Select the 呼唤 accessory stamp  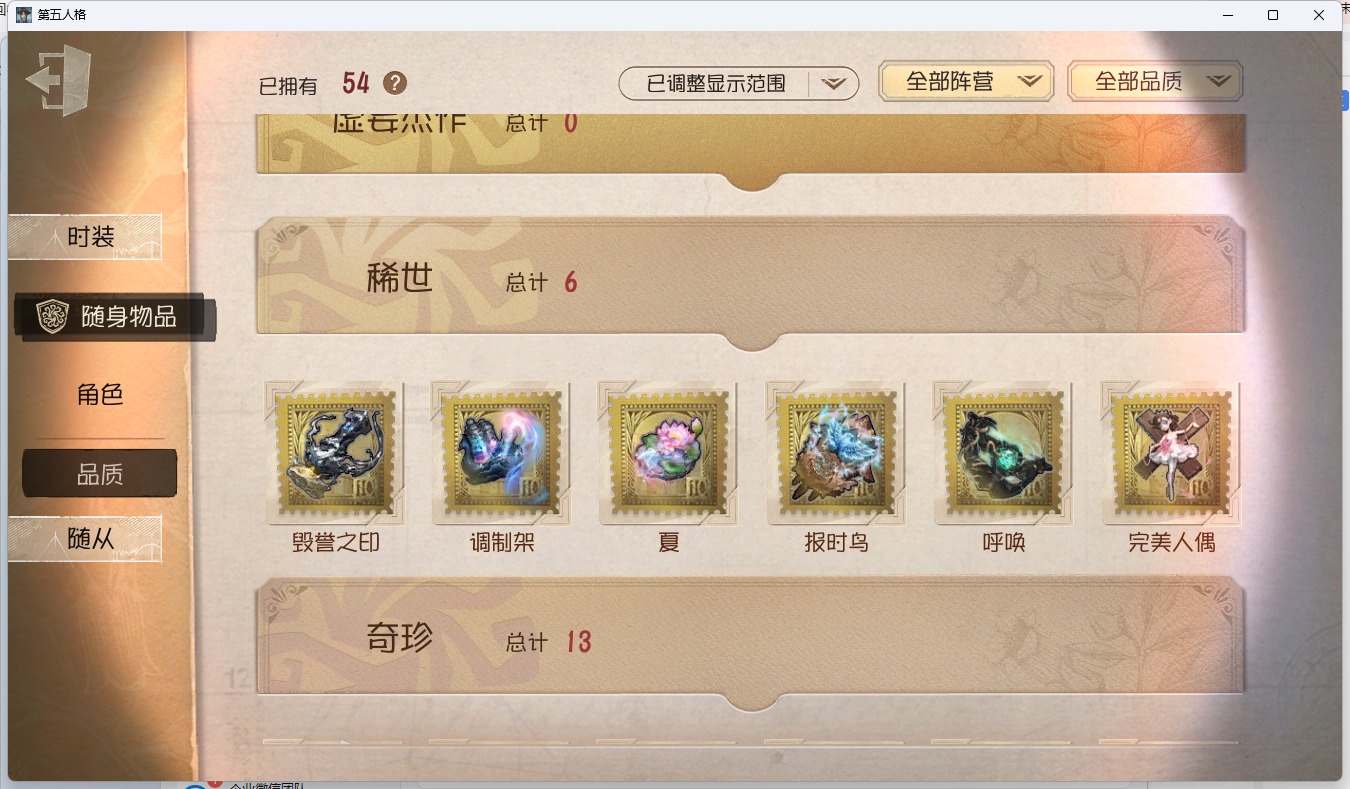1003,452
